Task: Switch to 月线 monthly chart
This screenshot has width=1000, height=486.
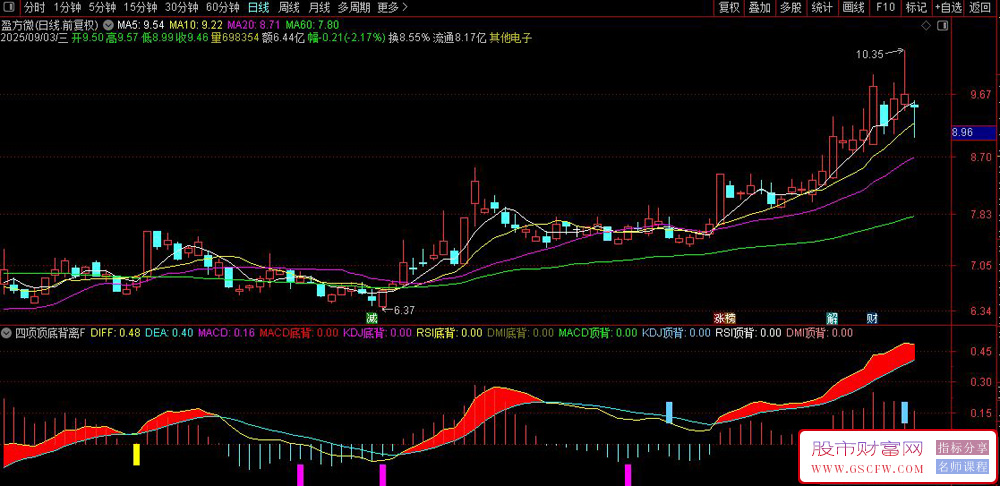Action: tap(319, 8)
